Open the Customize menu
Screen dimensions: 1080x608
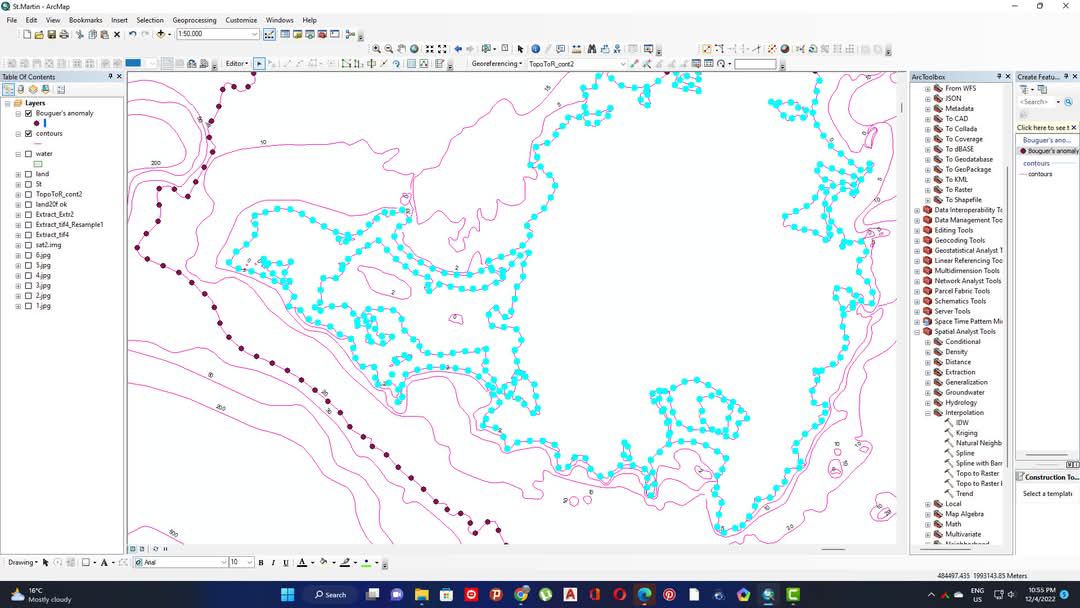pyautogui.click(x=241, y=20)
